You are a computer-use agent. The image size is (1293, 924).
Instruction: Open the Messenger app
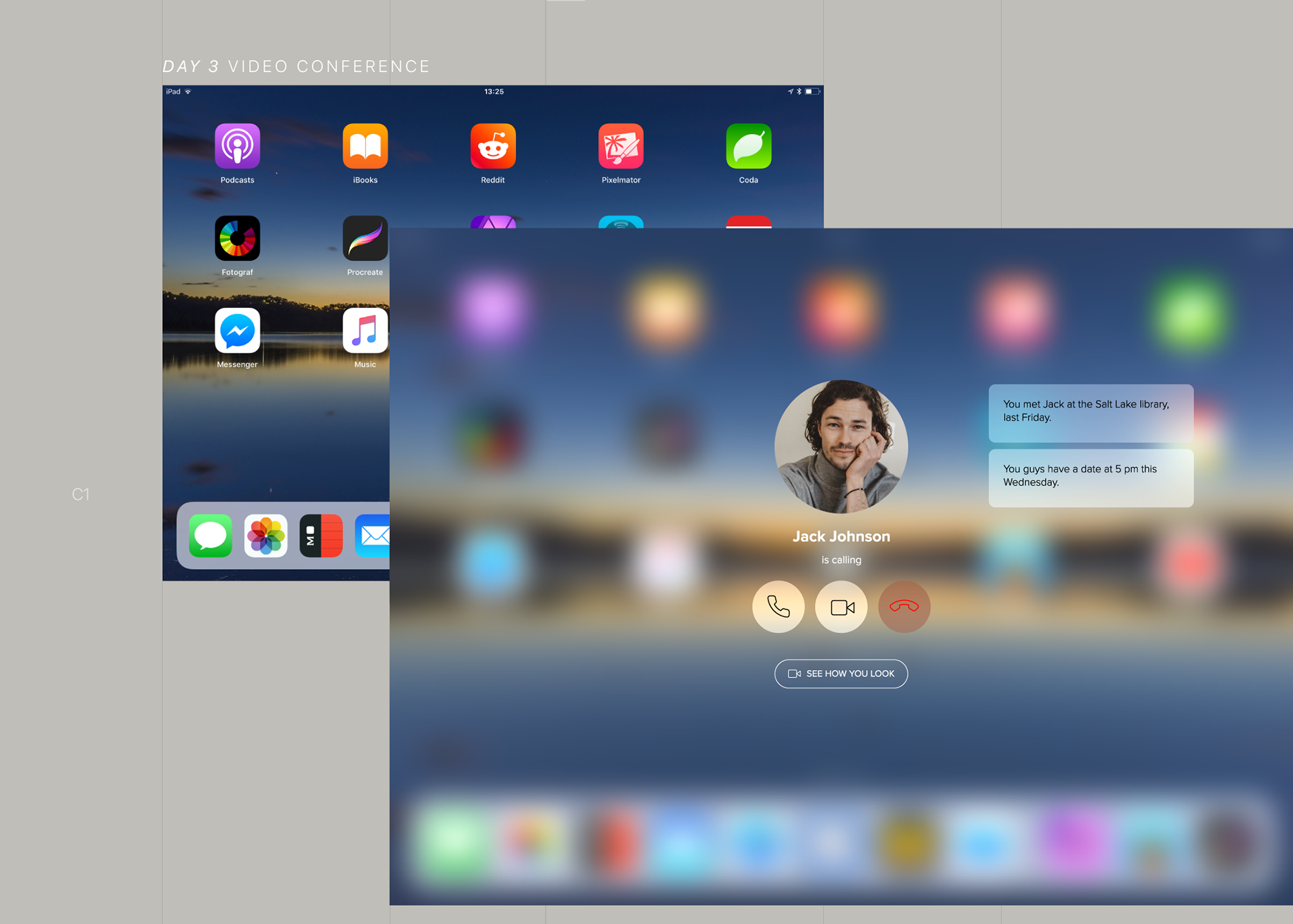(x=237, y=331)
